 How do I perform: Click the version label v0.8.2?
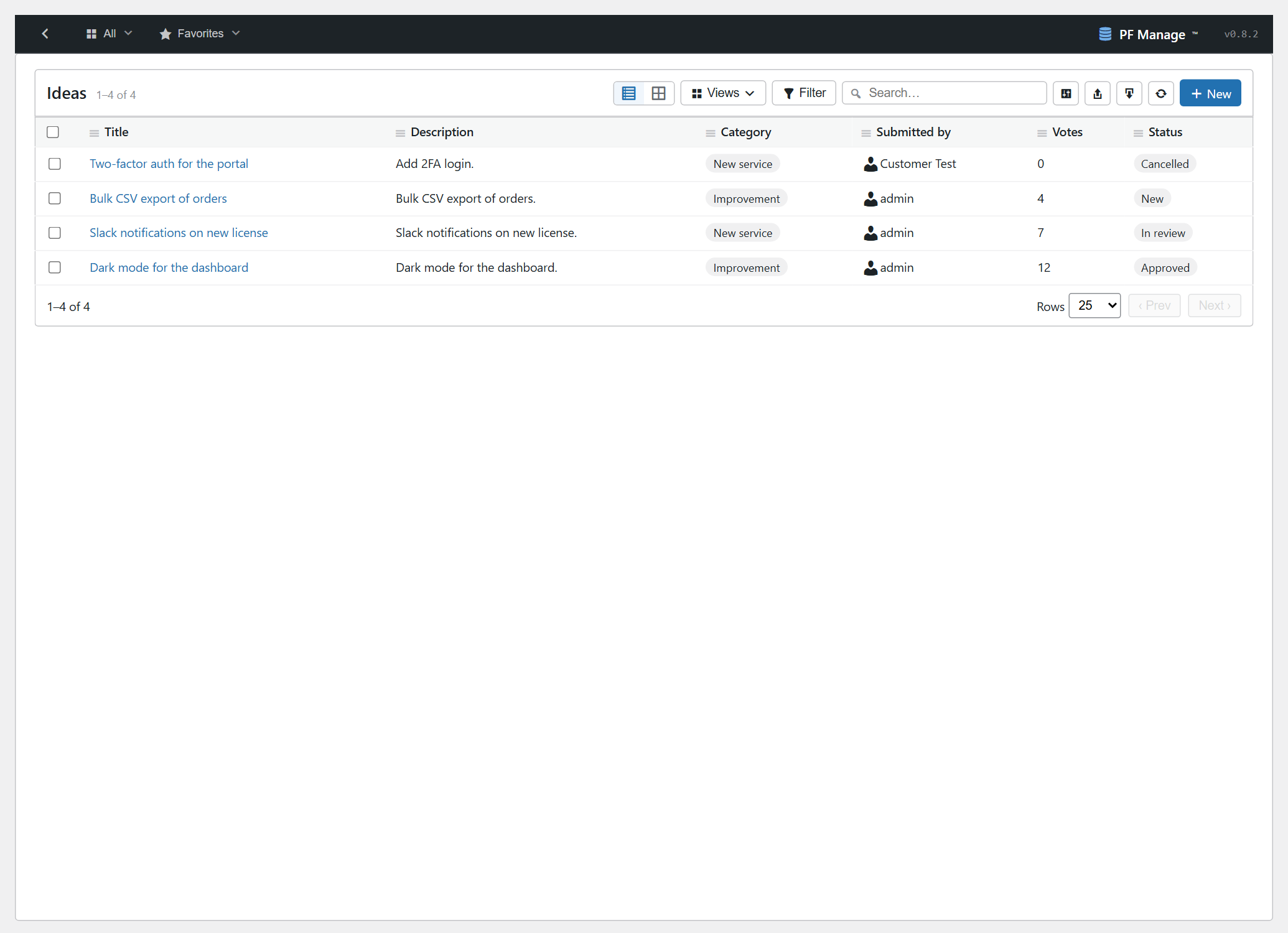click(x=1241, y=34)
